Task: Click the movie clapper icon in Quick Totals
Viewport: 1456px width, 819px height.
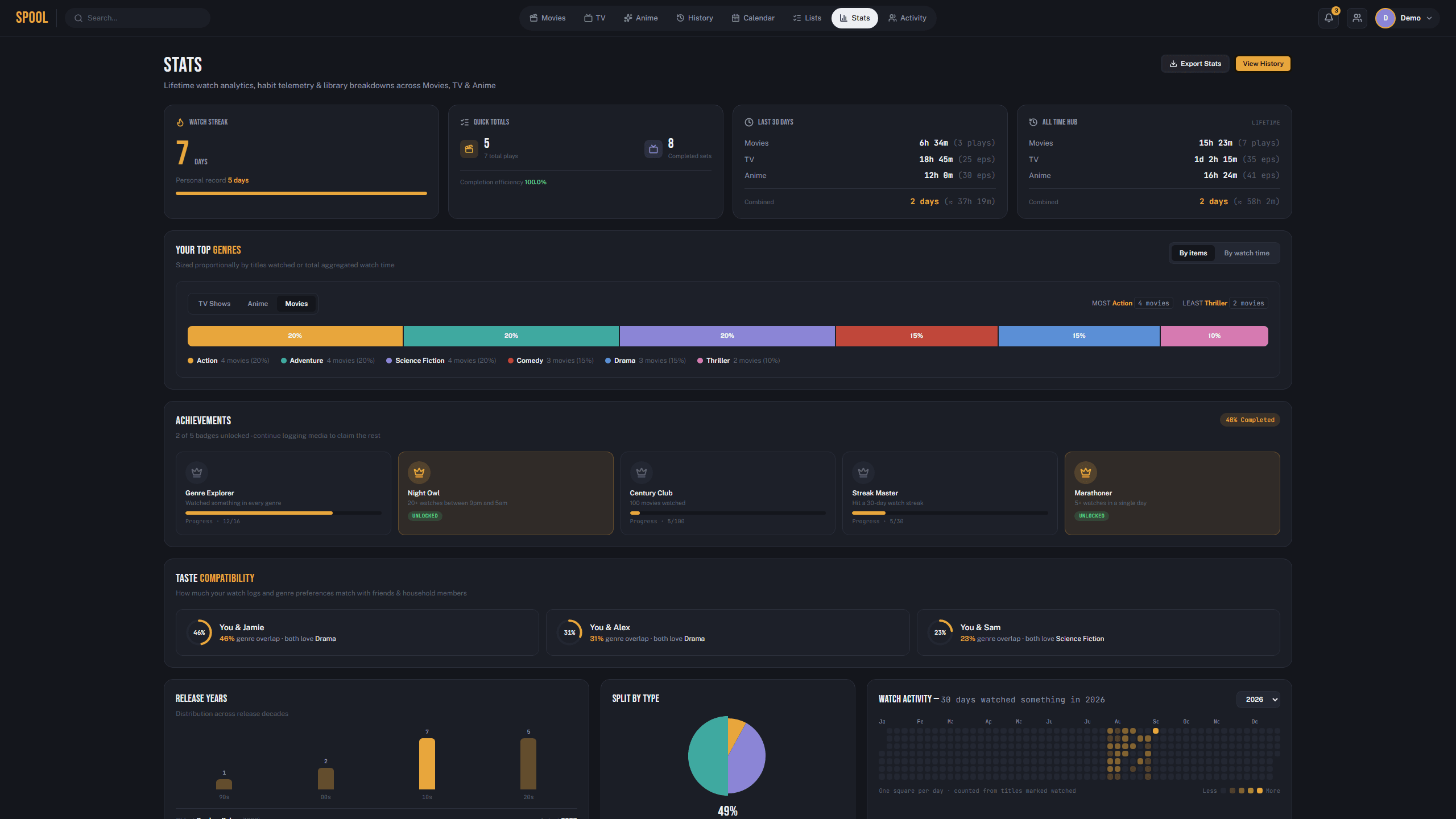Action: tap(469, 149)
